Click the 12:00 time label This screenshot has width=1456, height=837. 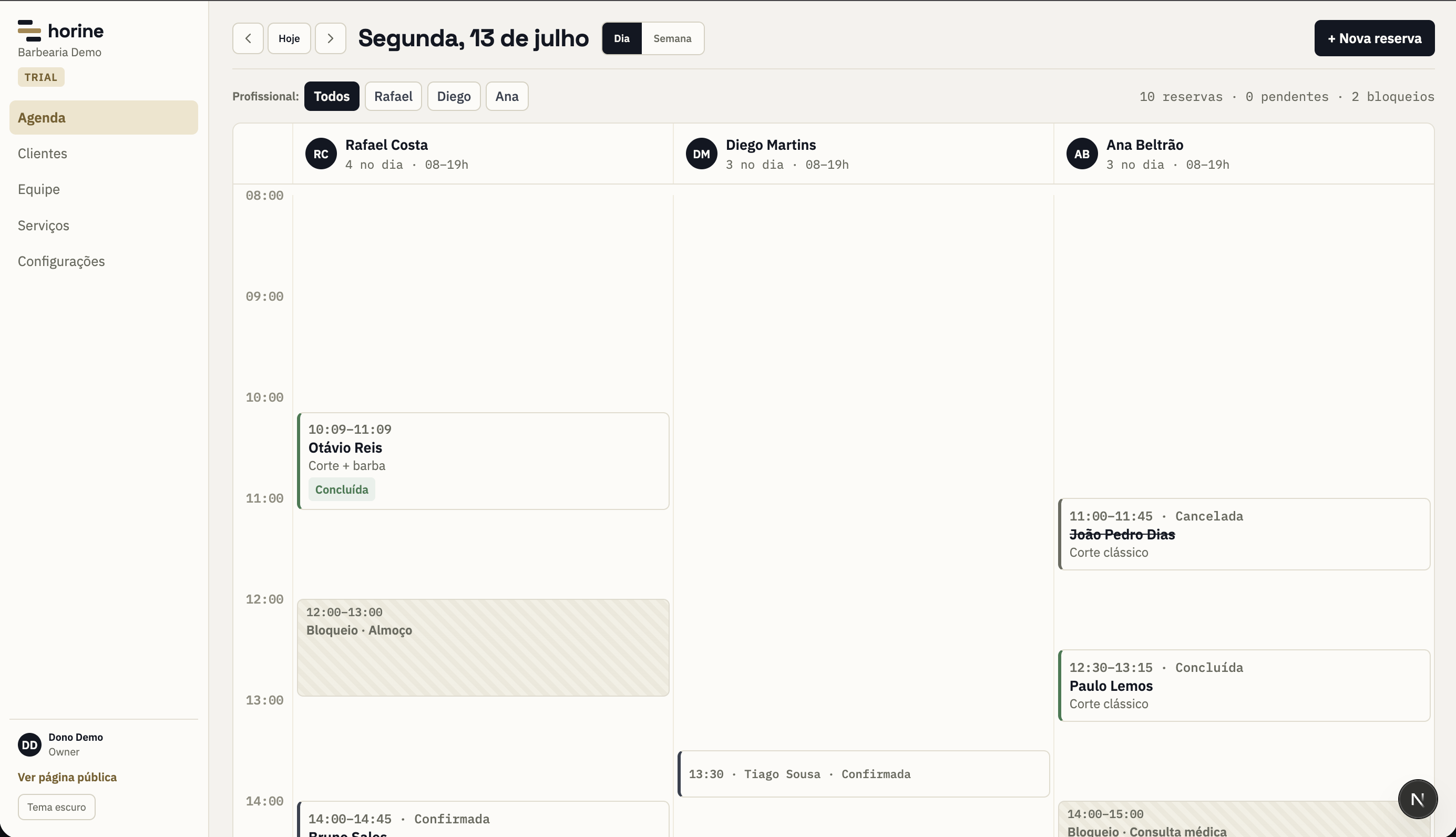(264, 599)
